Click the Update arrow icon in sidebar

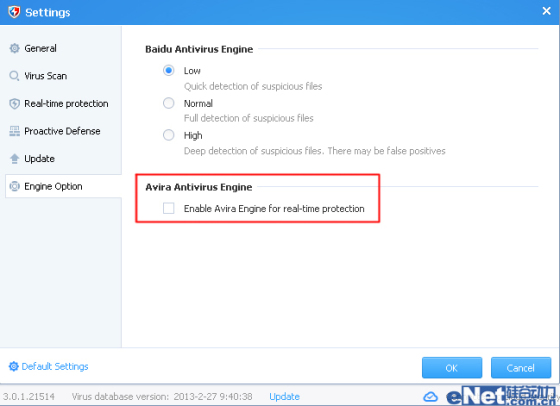[x=14, y=159]
